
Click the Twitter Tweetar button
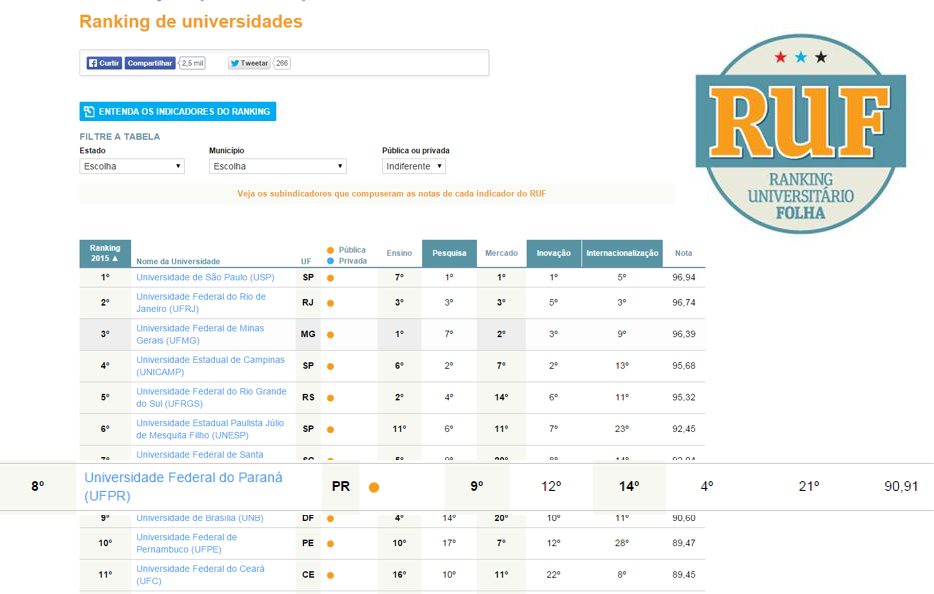[x=249, y=63]
